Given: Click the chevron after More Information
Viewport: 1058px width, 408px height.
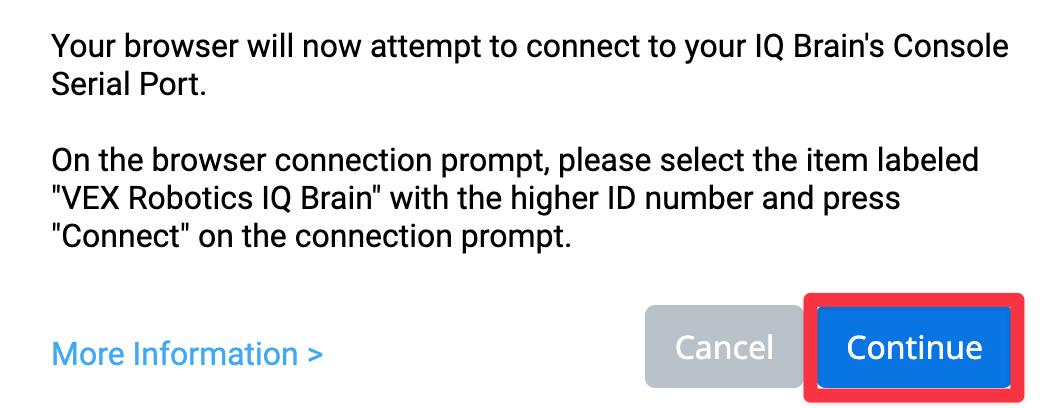Looking at the screenshot, I should pyautogui.click(x=316, y=354).
